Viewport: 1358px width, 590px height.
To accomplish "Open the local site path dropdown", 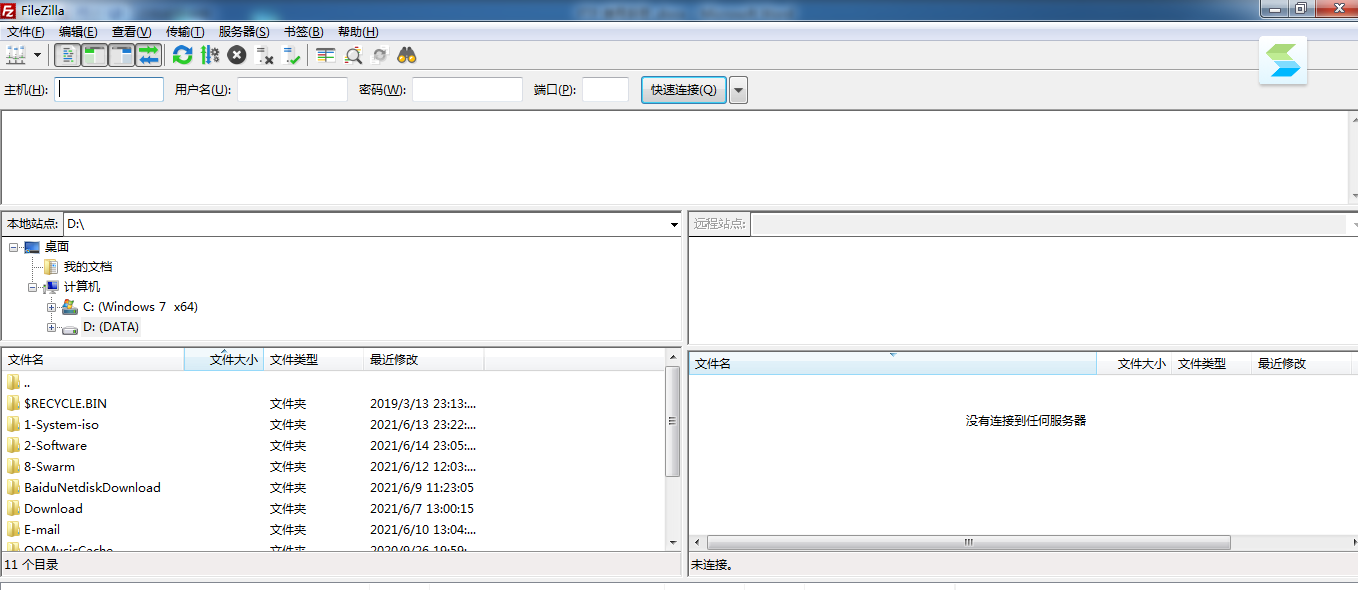I will coord(674,225).
